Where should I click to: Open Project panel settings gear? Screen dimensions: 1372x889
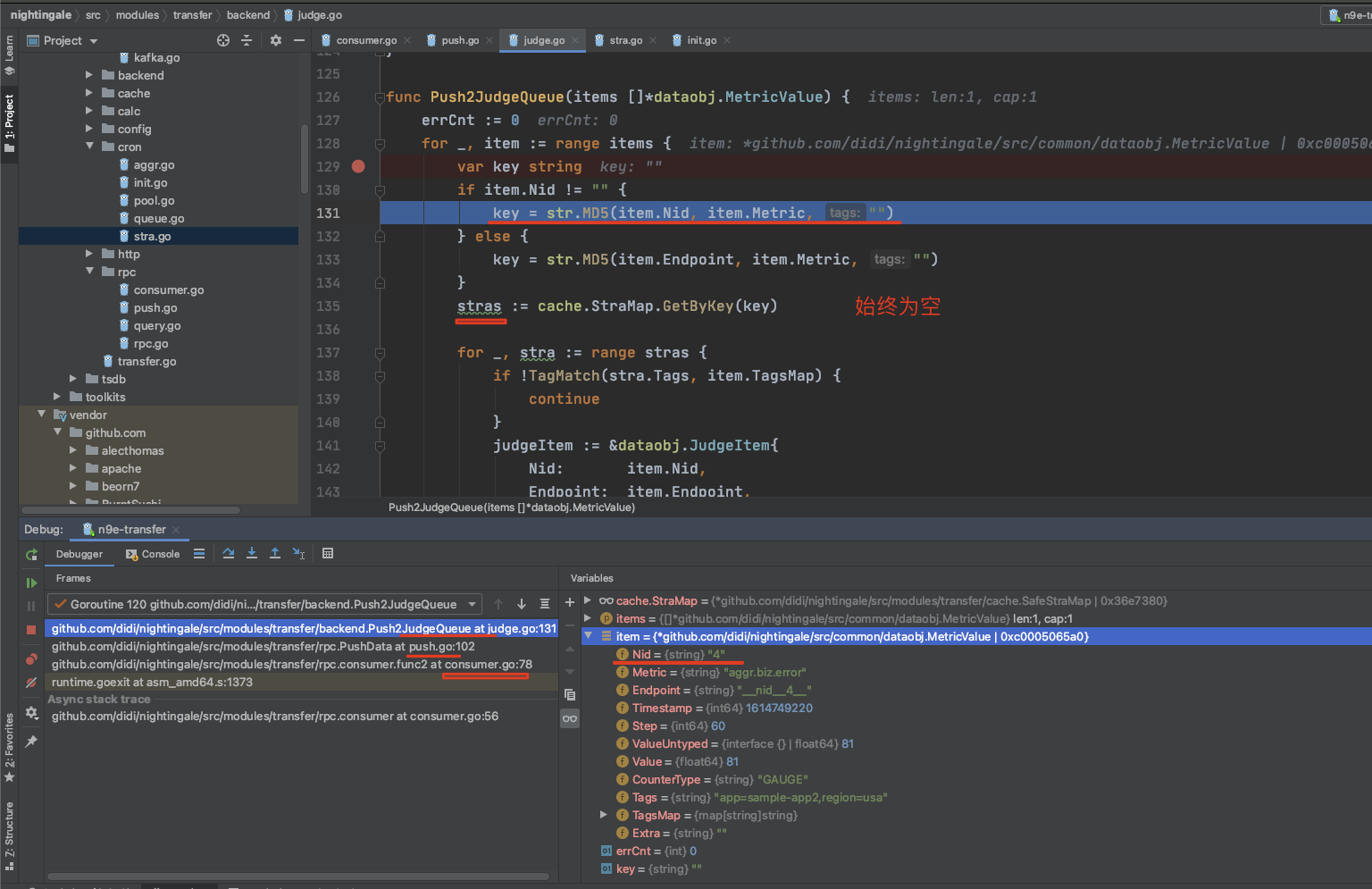[x=275, y=40]
